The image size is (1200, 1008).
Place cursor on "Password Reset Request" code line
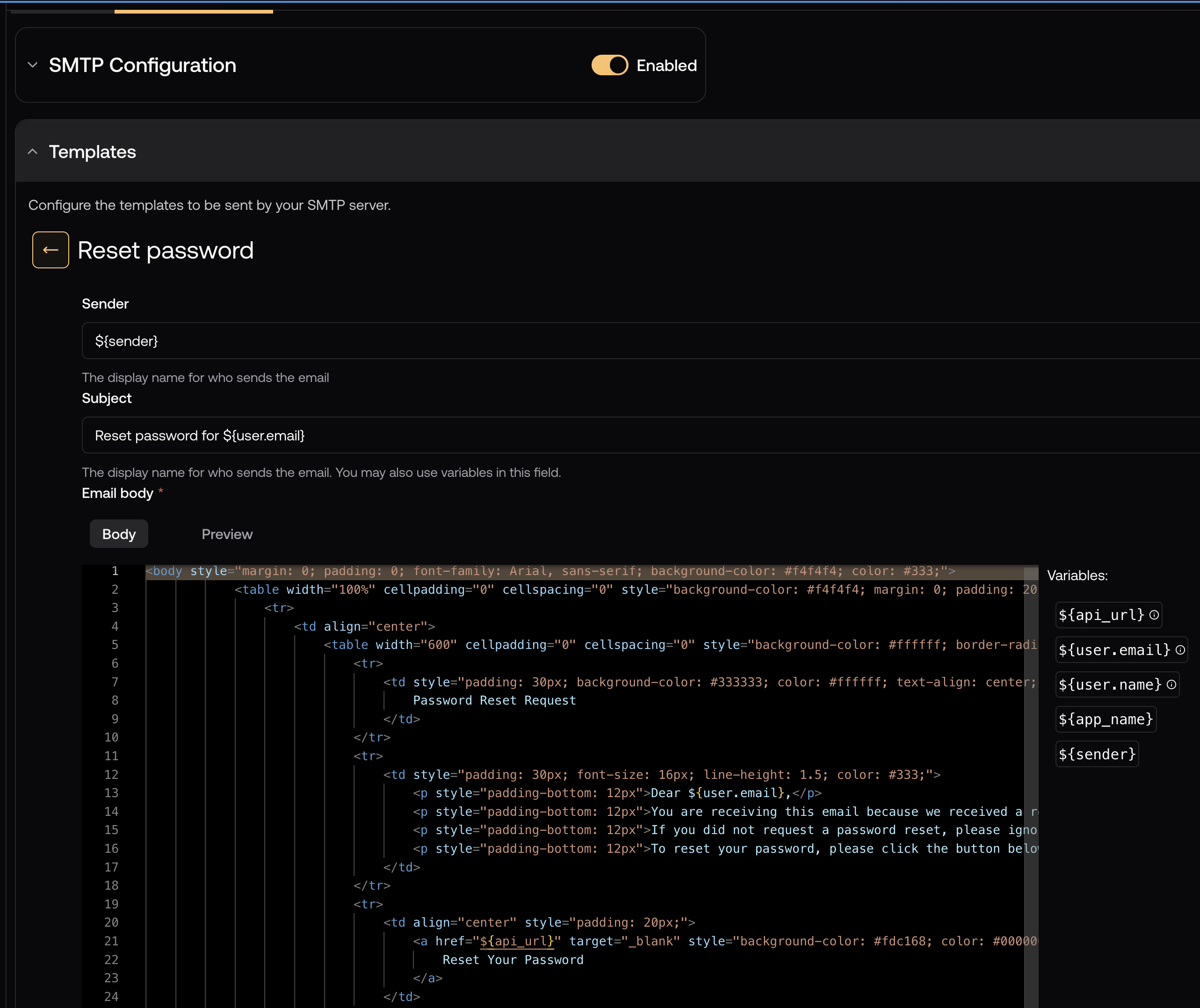tap(494, 700)
